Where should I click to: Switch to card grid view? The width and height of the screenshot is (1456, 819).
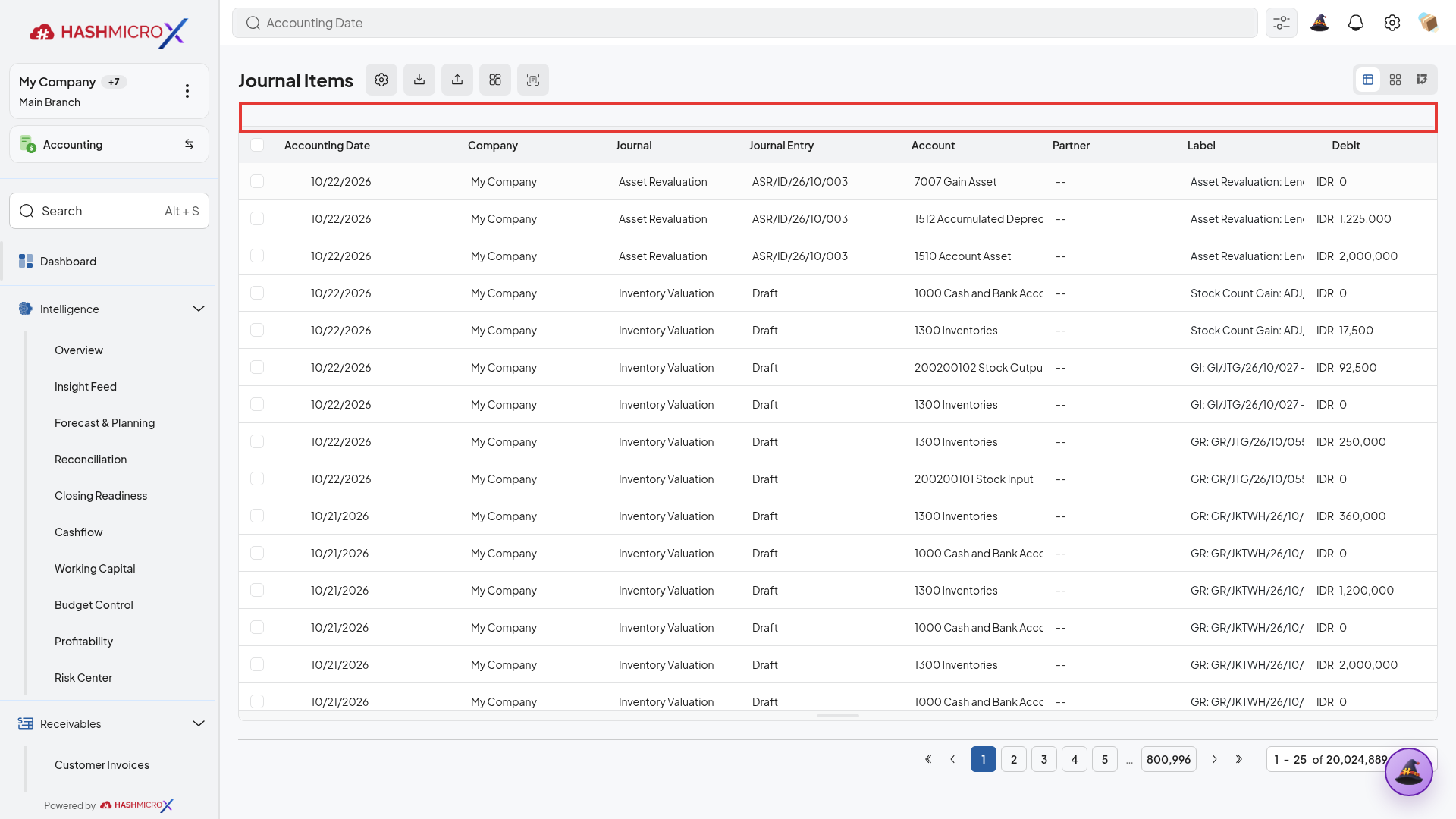click(x=1395, y=80)
